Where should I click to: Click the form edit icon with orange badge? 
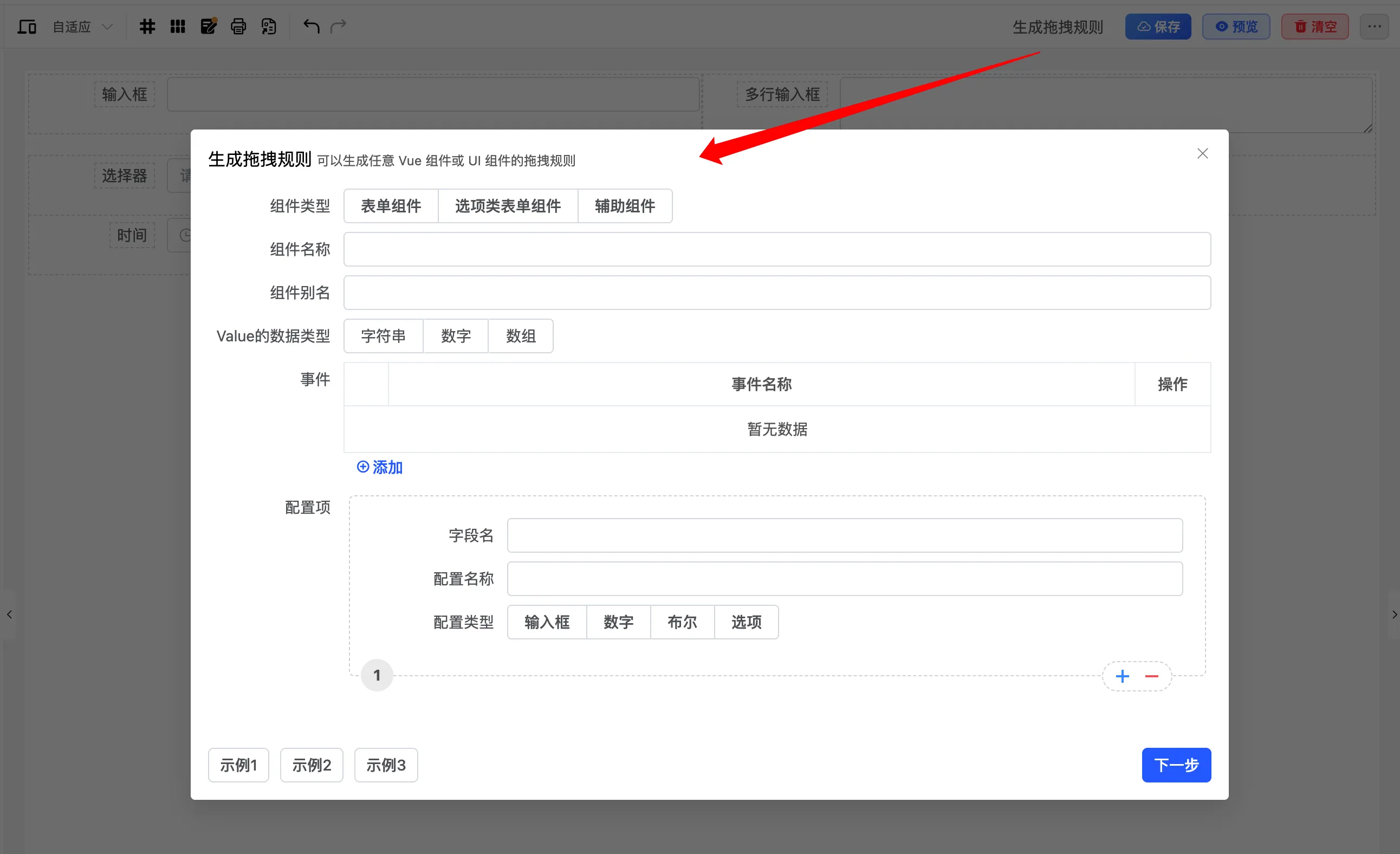(209, 26)
